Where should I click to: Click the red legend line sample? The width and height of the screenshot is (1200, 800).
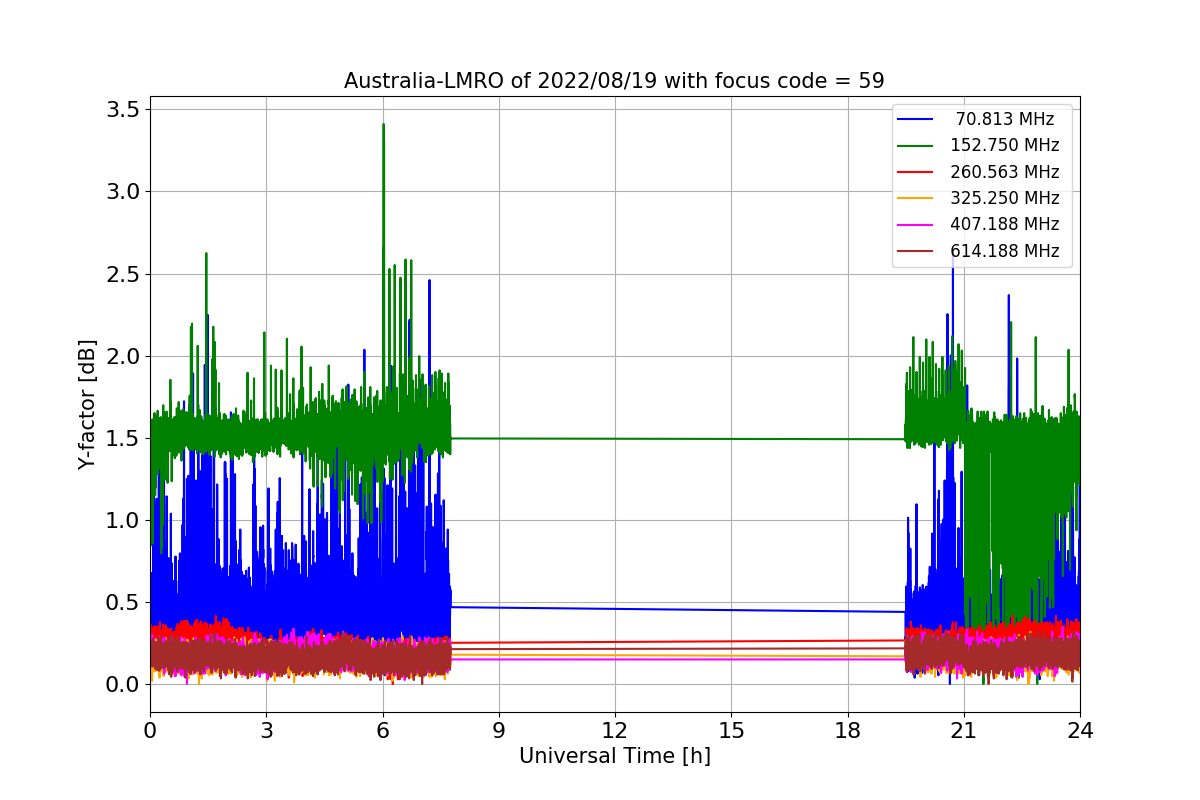tap(915, 172)
